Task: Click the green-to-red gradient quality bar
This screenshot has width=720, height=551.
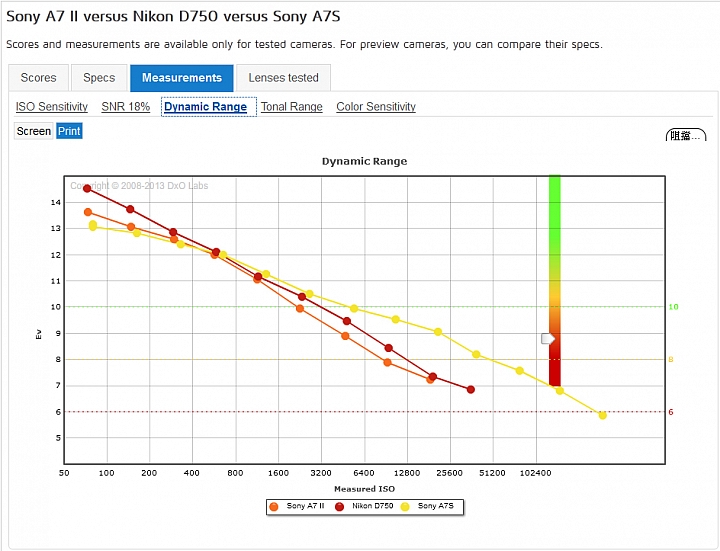Action: (x=555, y=281)
